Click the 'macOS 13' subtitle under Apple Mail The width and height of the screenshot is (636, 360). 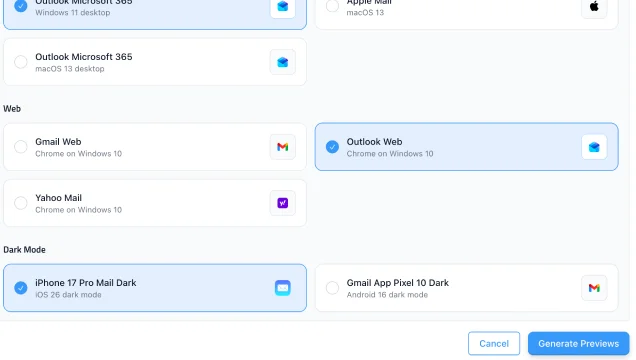[365, 13]
